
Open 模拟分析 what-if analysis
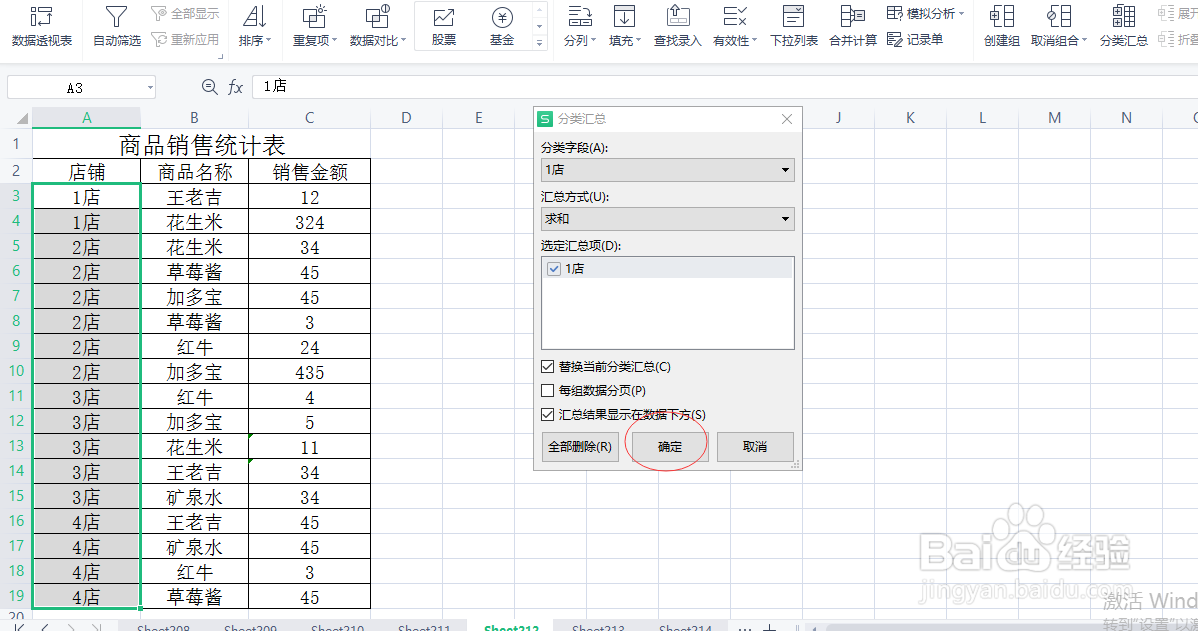(925, 14)
